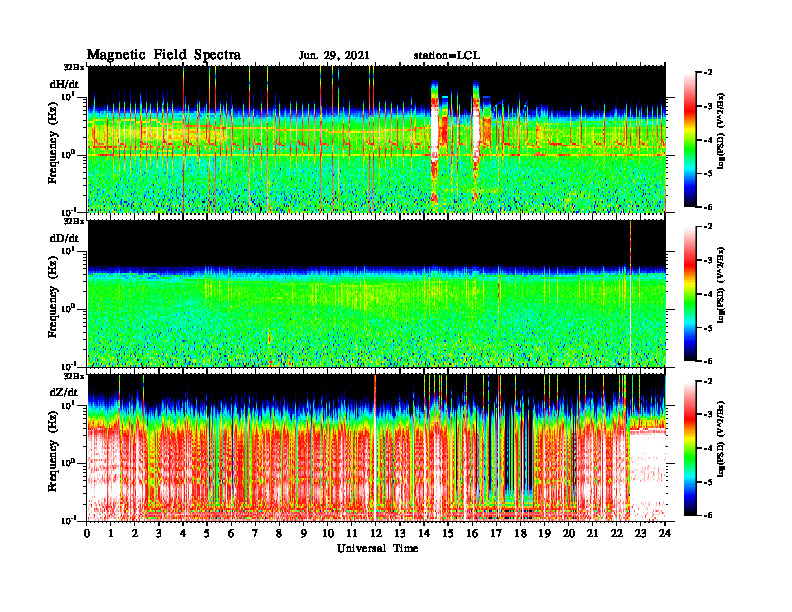
Task: Click the "Magnetic Field Spectra" title
Action: tap(164, 55)
